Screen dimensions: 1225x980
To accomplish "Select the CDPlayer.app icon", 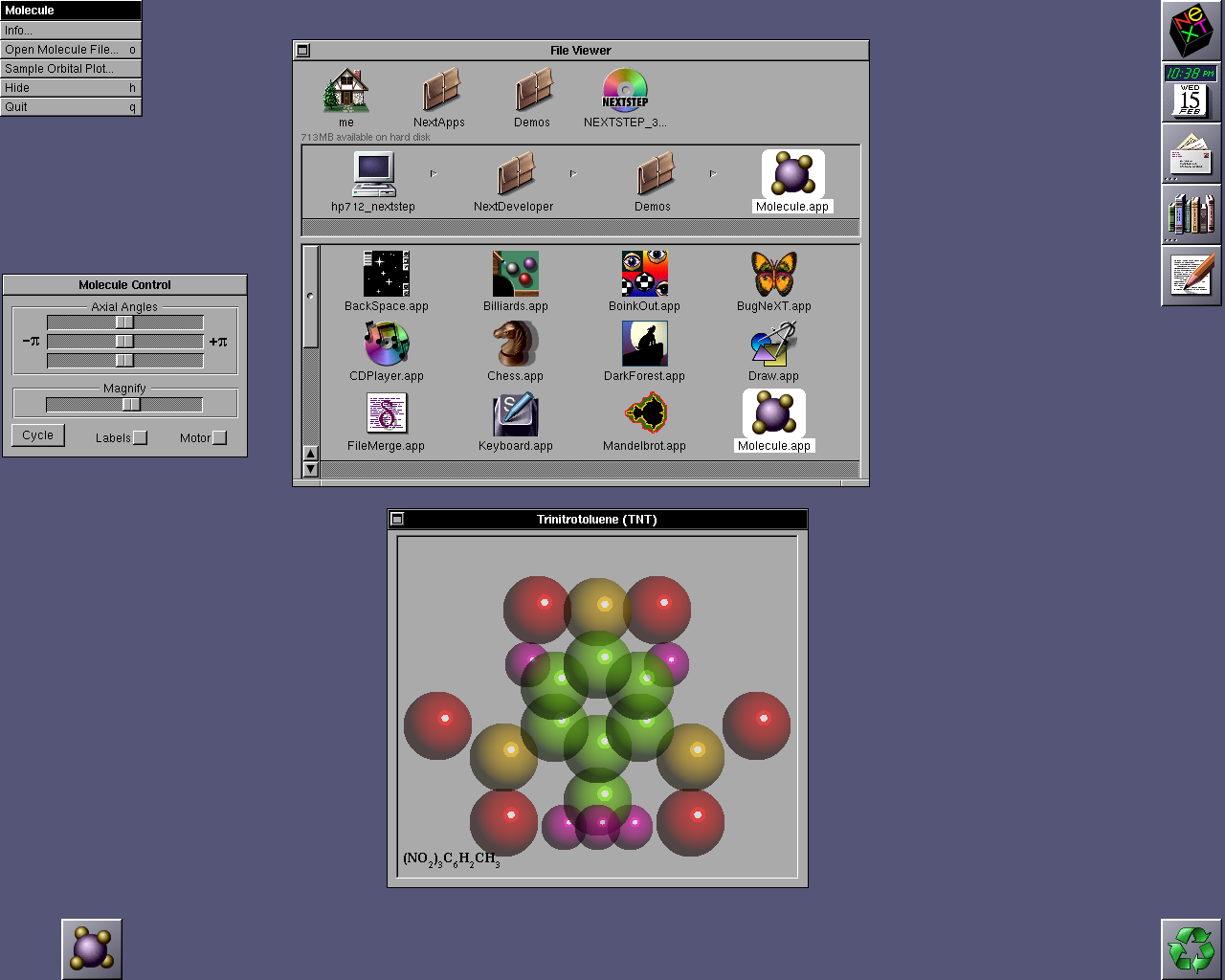I will [387, 344].
